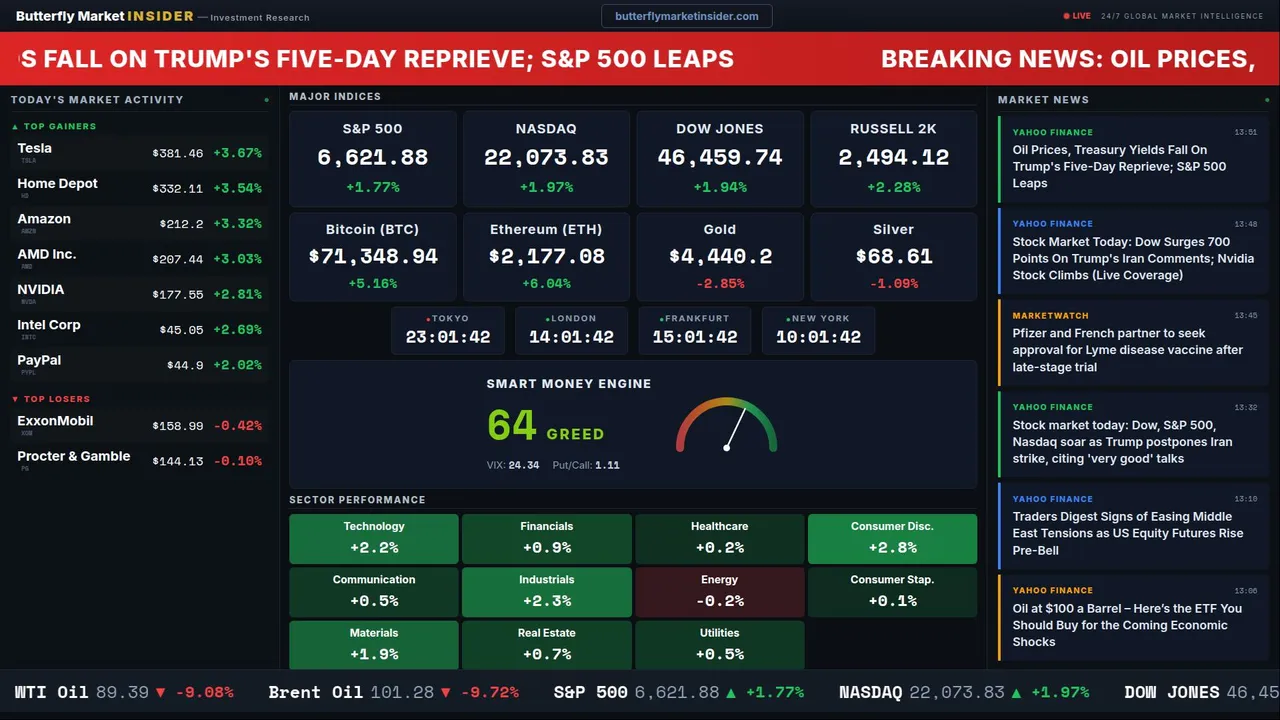Click the butterflymarketinsider.com URL box
Image resolution: width=1280 pixels, height=720 pixels.
click(686, 16)
